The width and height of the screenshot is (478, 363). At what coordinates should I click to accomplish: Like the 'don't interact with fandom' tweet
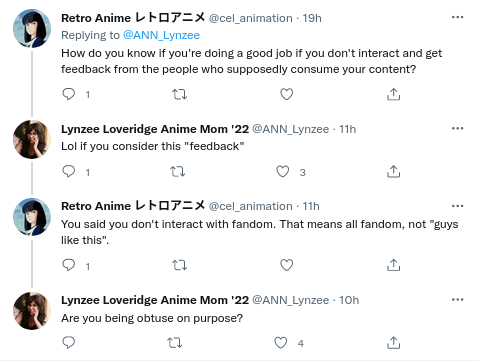(286, 265)
